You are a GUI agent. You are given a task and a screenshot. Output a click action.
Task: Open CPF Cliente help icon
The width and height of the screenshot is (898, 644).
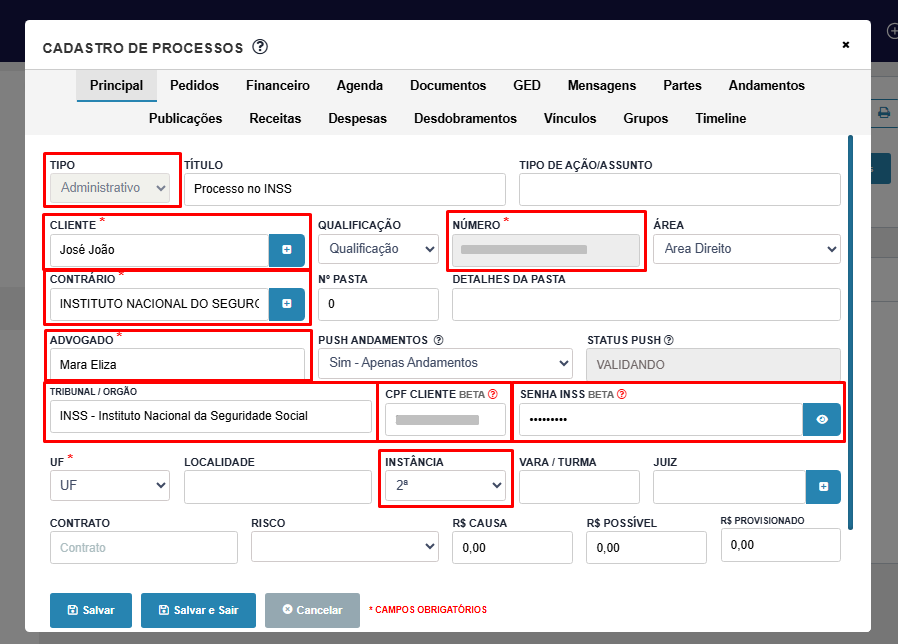coord(493,394)
